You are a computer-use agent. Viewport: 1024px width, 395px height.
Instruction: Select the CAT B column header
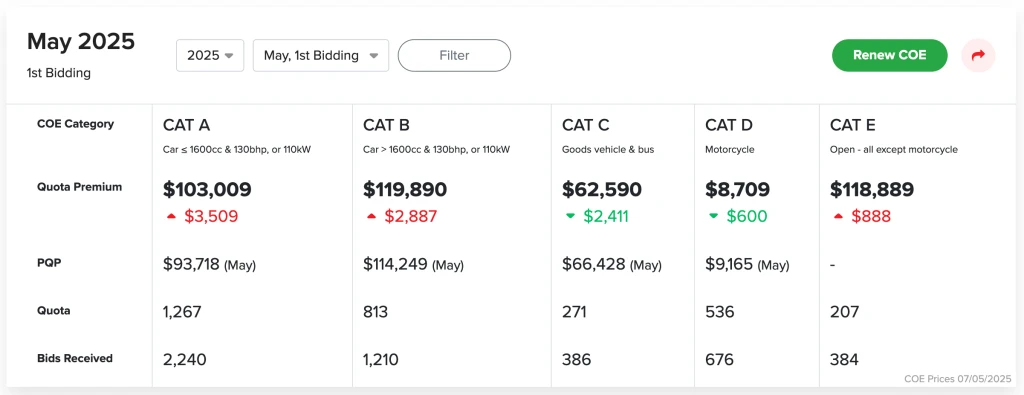387,125
